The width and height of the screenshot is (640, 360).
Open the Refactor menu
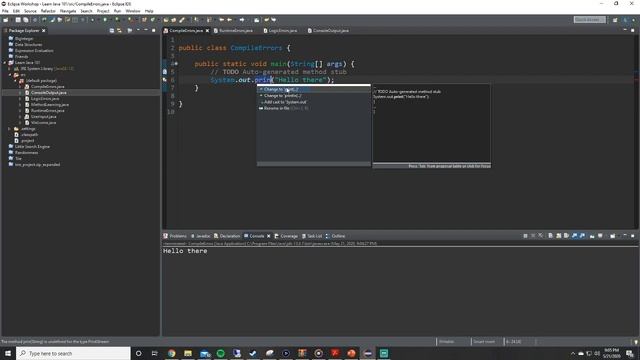click(x=48, y=11)
